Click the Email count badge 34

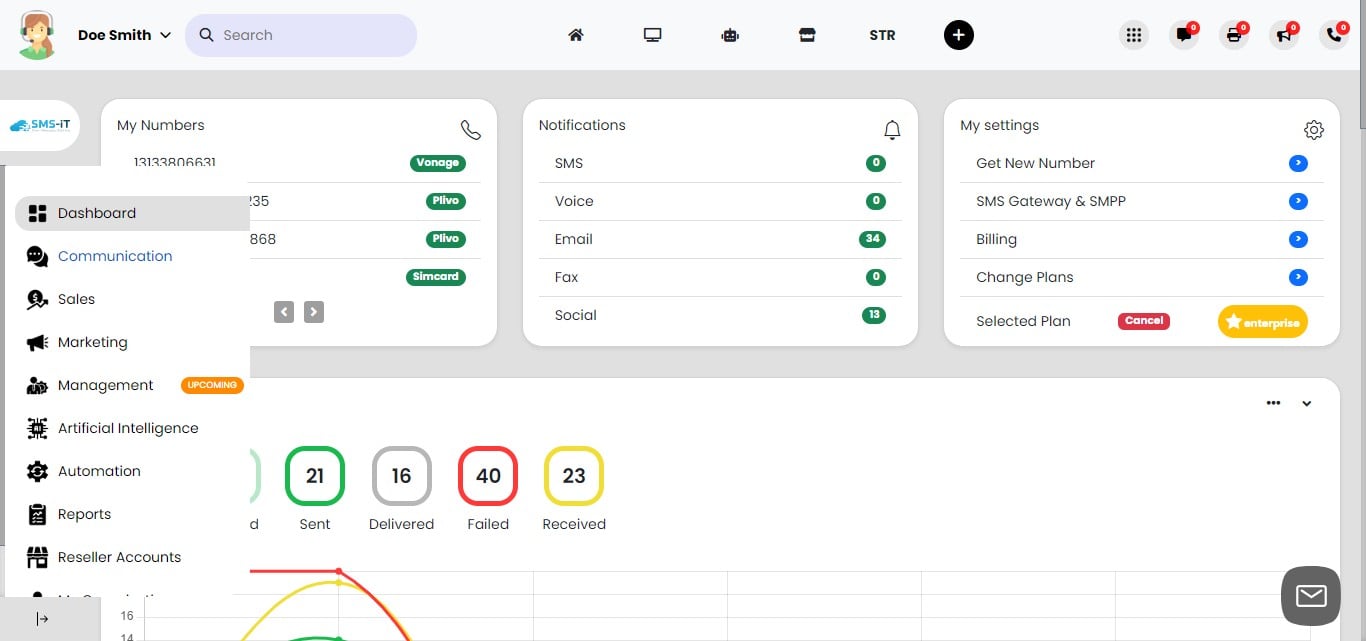(x=872, y=239)
